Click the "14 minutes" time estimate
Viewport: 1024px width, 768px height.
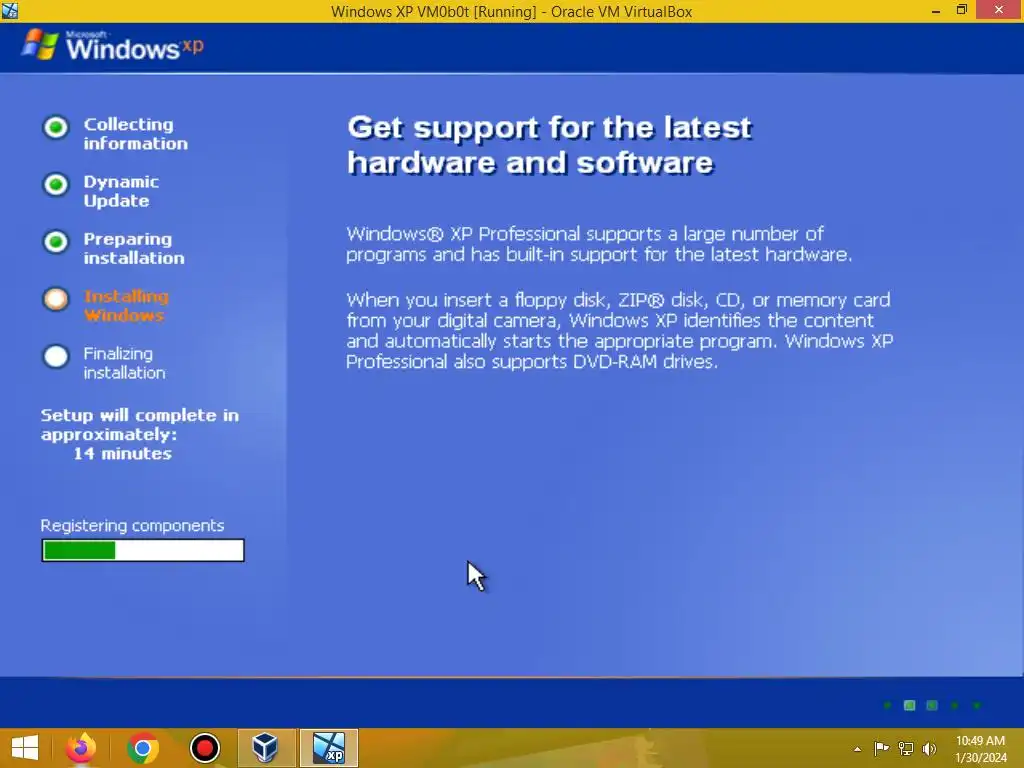(x=122, y=454)
